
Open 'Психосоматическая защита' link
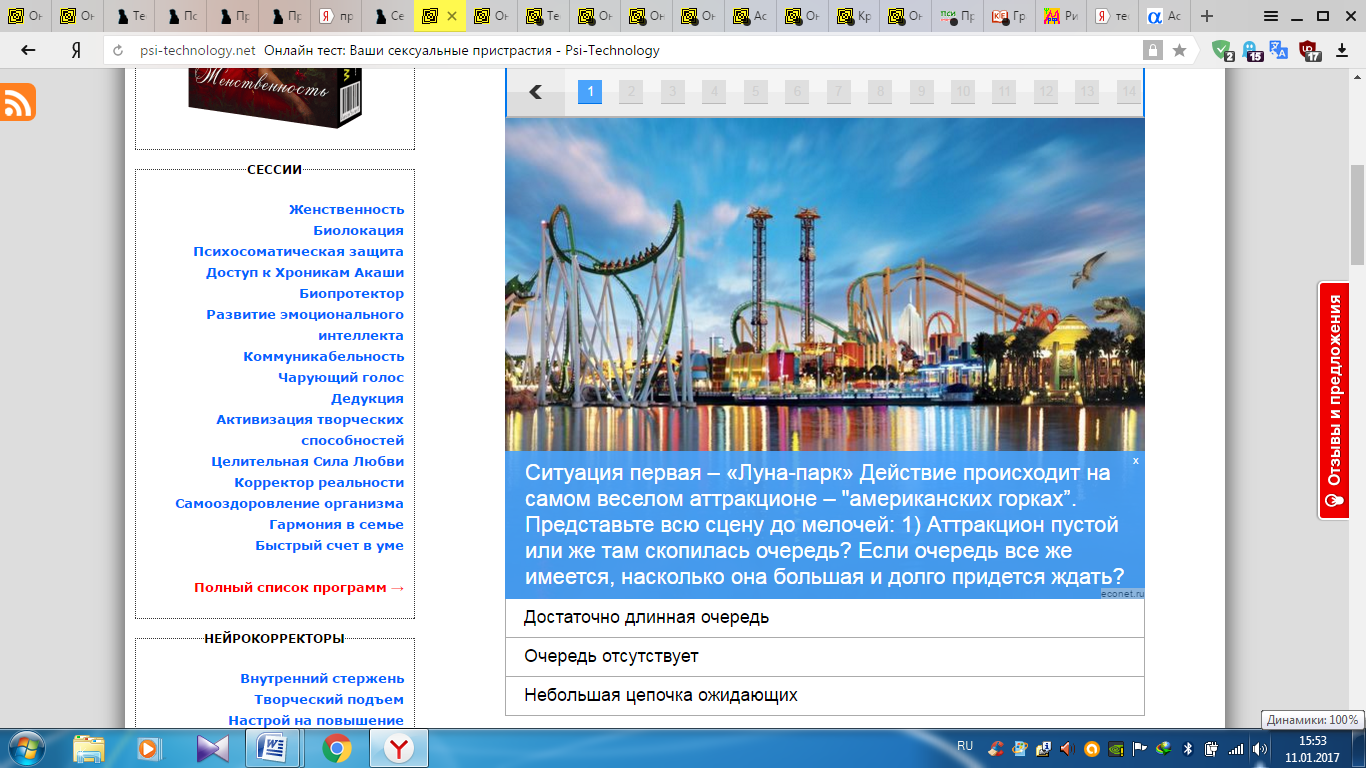[298, 251]
